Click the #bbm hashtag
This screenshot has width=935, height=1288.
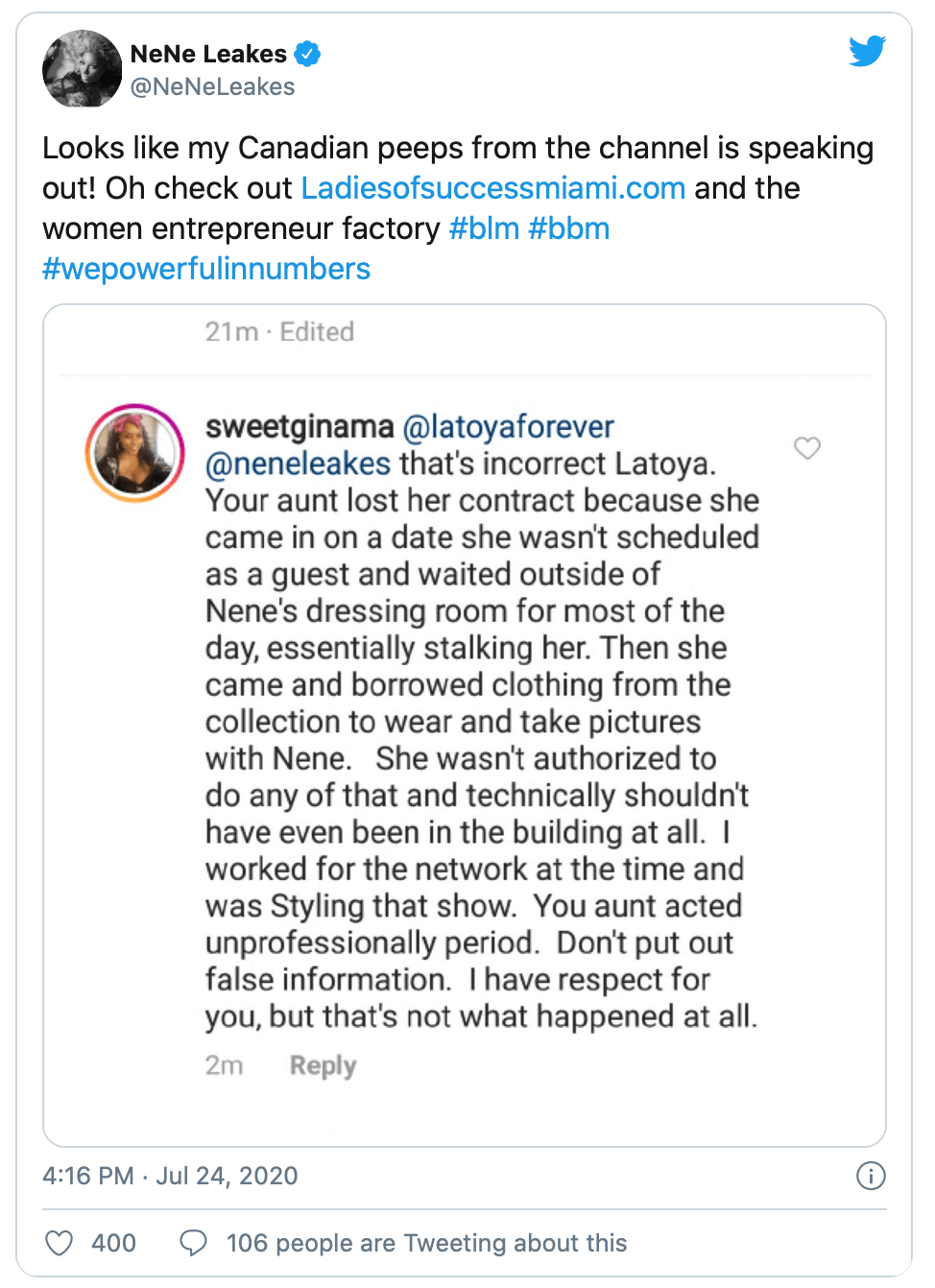point(569,228)
